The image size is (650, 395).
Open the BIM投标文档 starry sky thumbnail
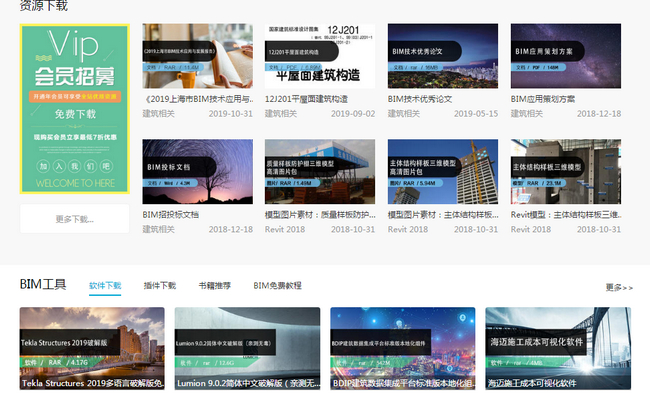[x=197, y=172]
